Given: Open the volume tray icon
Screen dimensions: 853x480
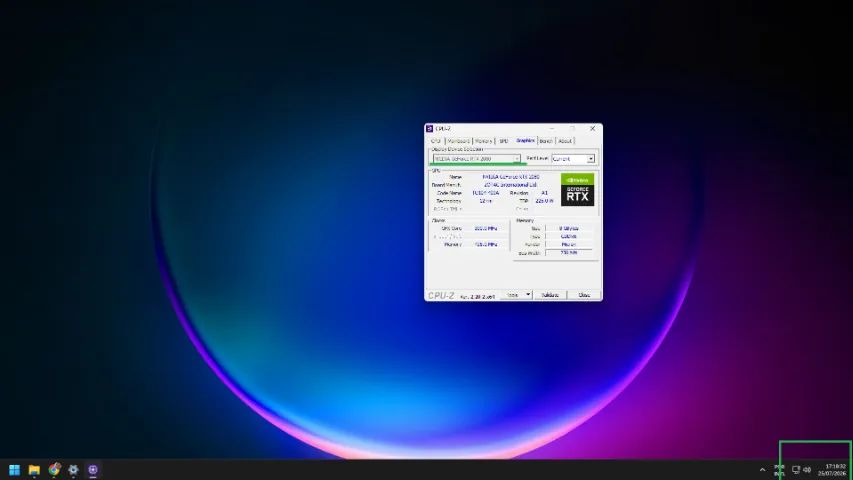Looking at the screenshot, I should pos(807,470).
